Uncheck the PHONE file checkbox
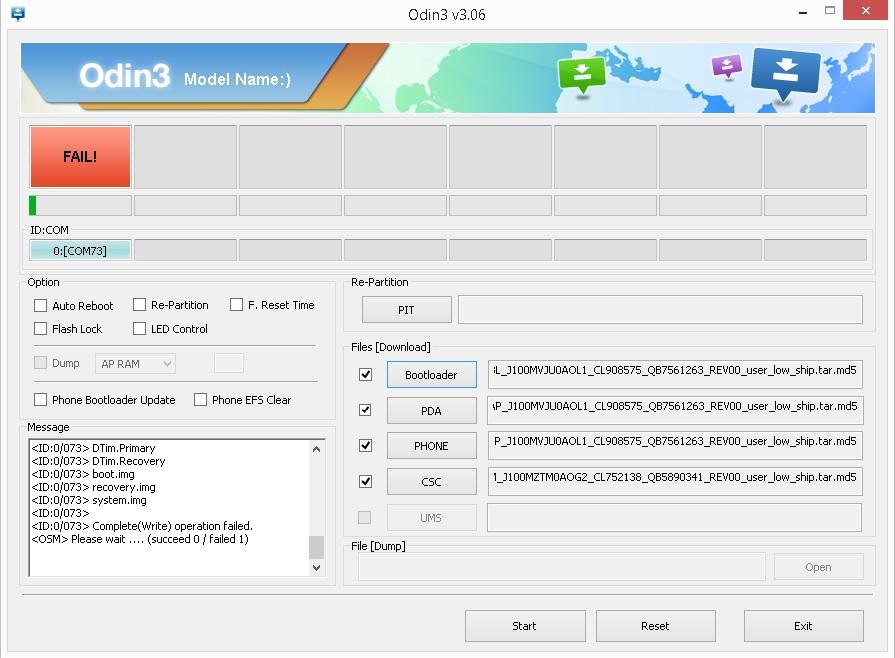Image resolution: width=895 pixels, height=658 pixels. (365, 446)
